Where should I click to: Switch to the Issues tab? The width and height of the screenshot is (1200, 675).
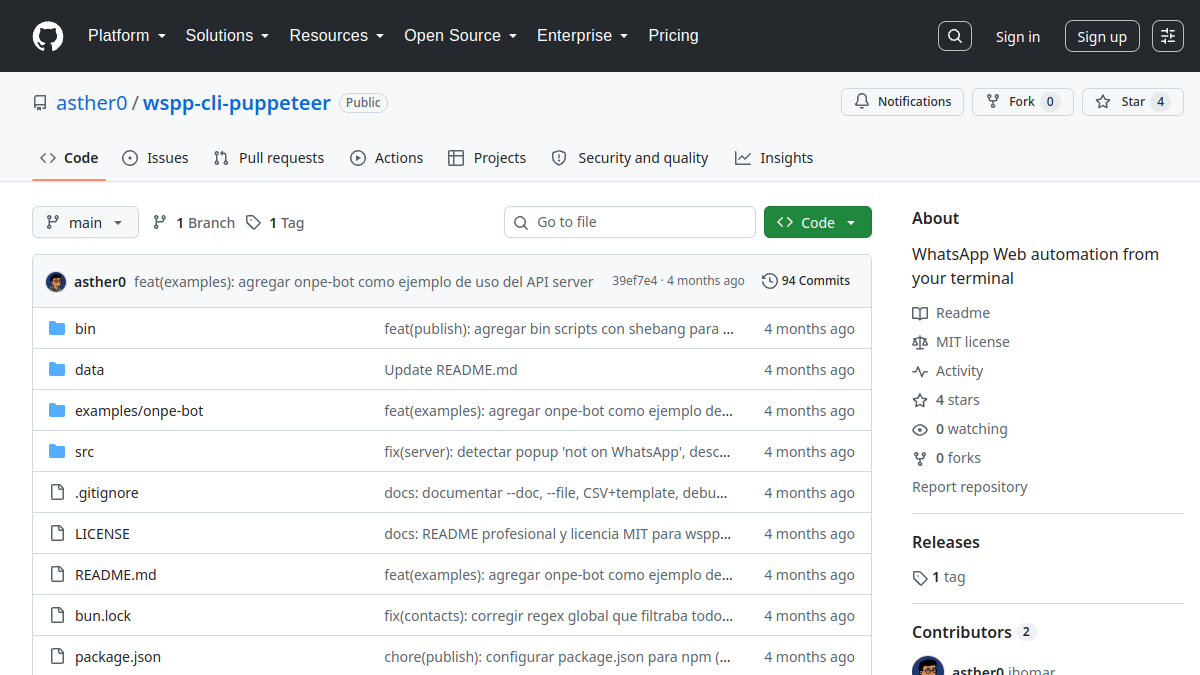[x=155, y=158]
